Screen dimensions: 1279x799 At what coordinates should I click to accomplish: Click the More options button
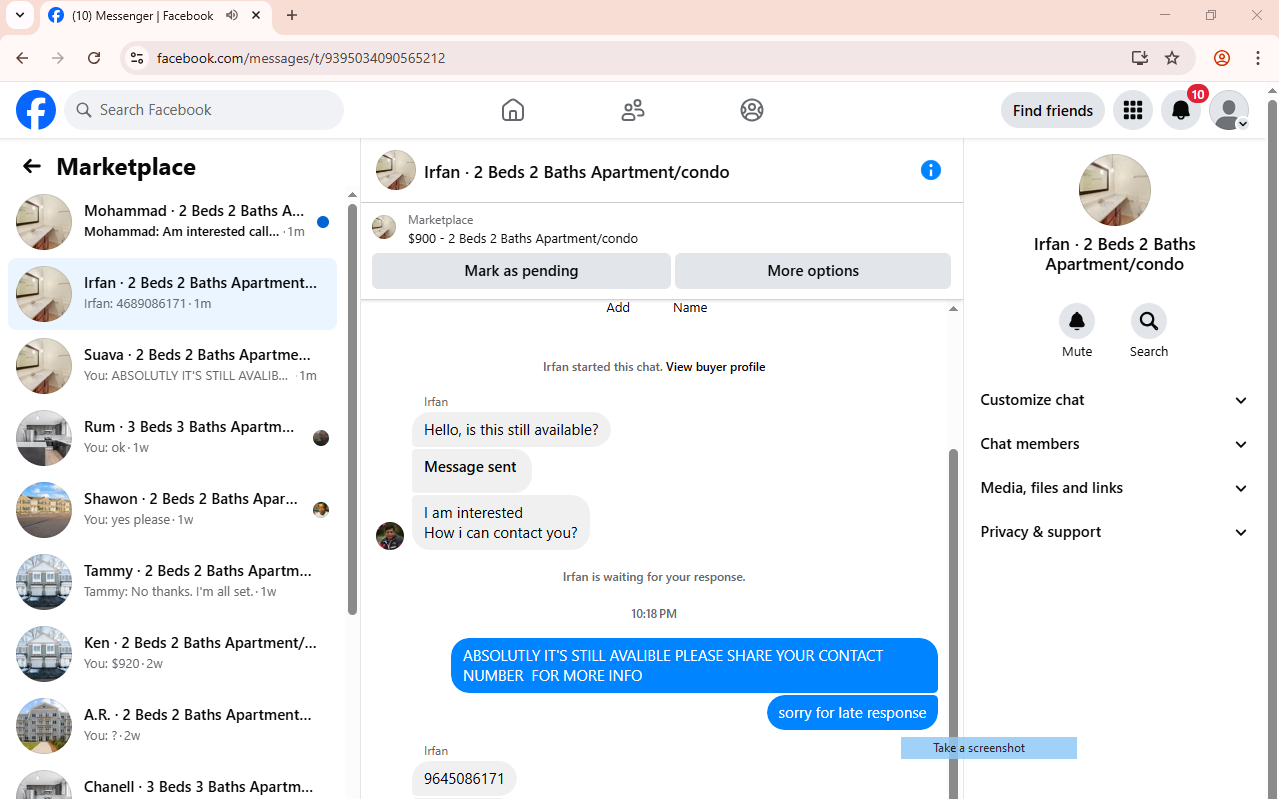pyautogui.click(x=813, y=271)
